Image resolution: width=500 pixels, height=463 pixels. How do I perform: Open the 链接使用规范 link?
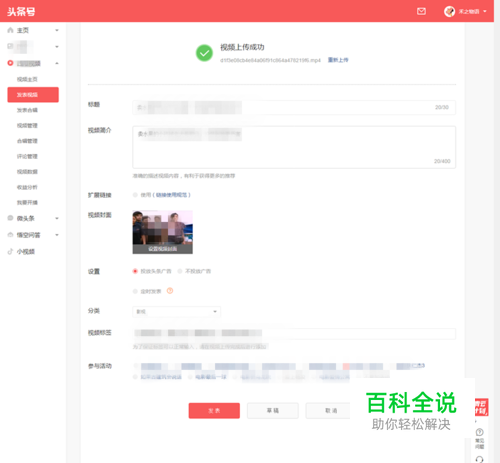172,195
